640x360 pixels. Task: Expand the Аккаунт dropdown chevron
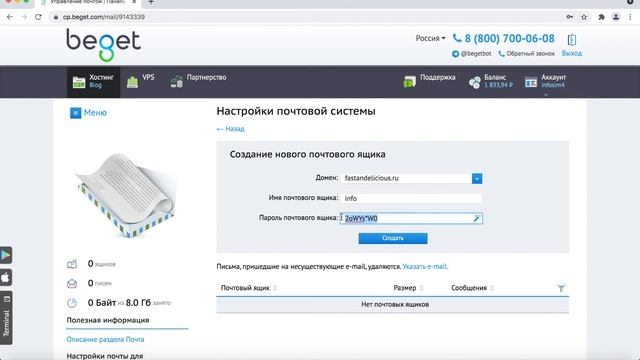[x=546, y=95]
